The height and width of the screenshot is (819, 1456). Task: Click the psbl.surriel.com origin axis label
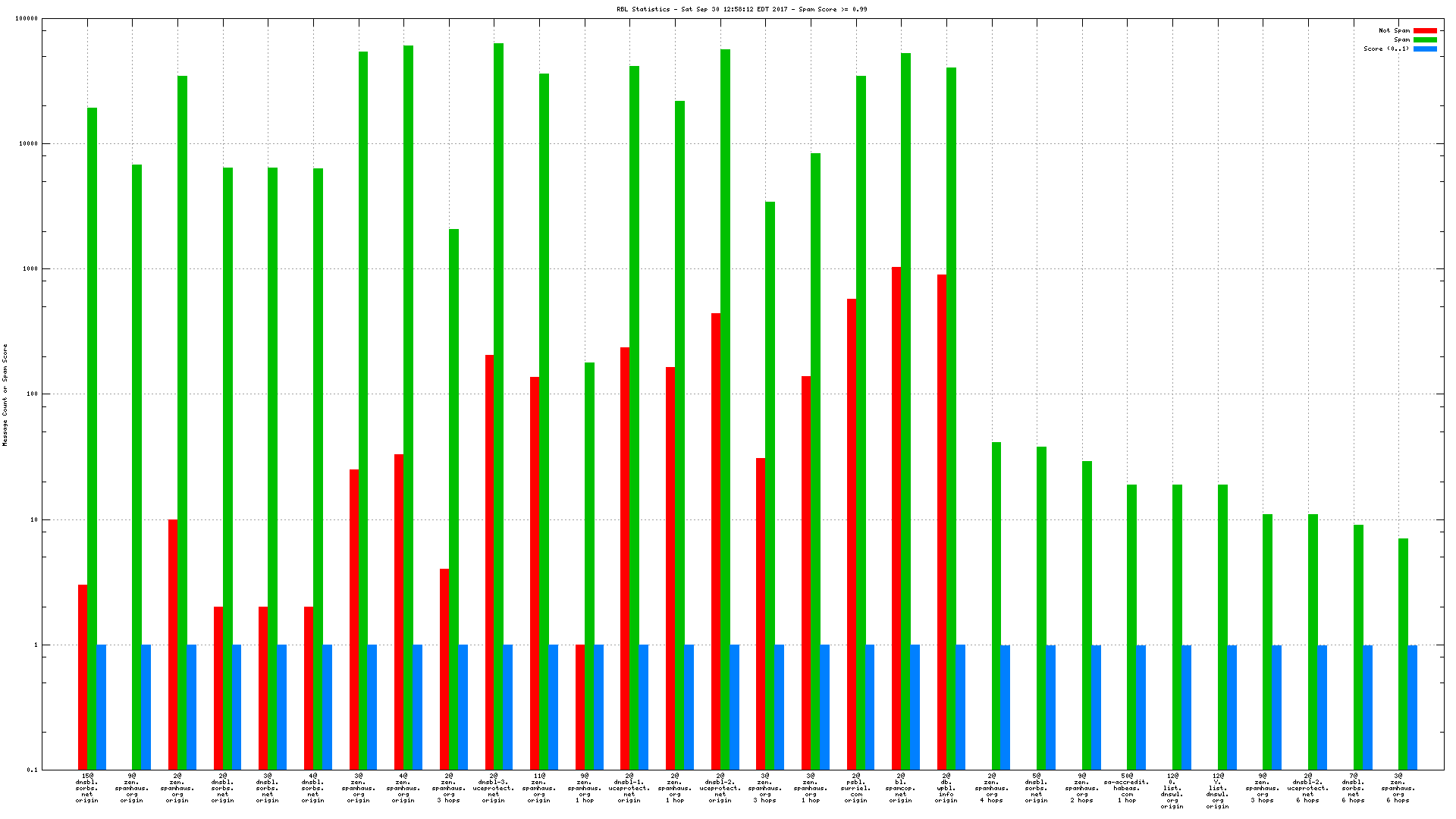coord(855,788)
